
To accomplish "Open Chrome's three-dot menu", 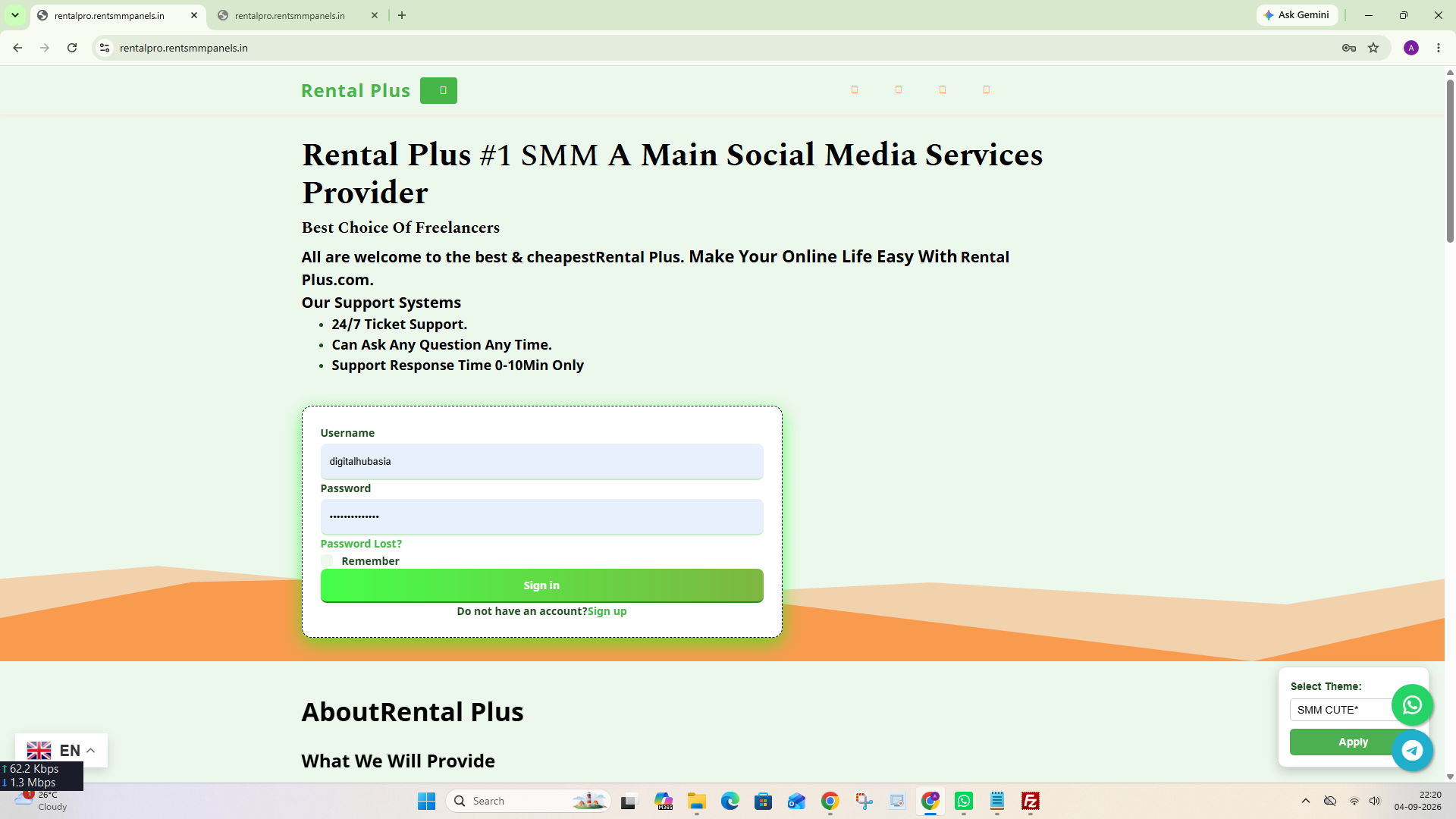I will tap(1439, 48).
